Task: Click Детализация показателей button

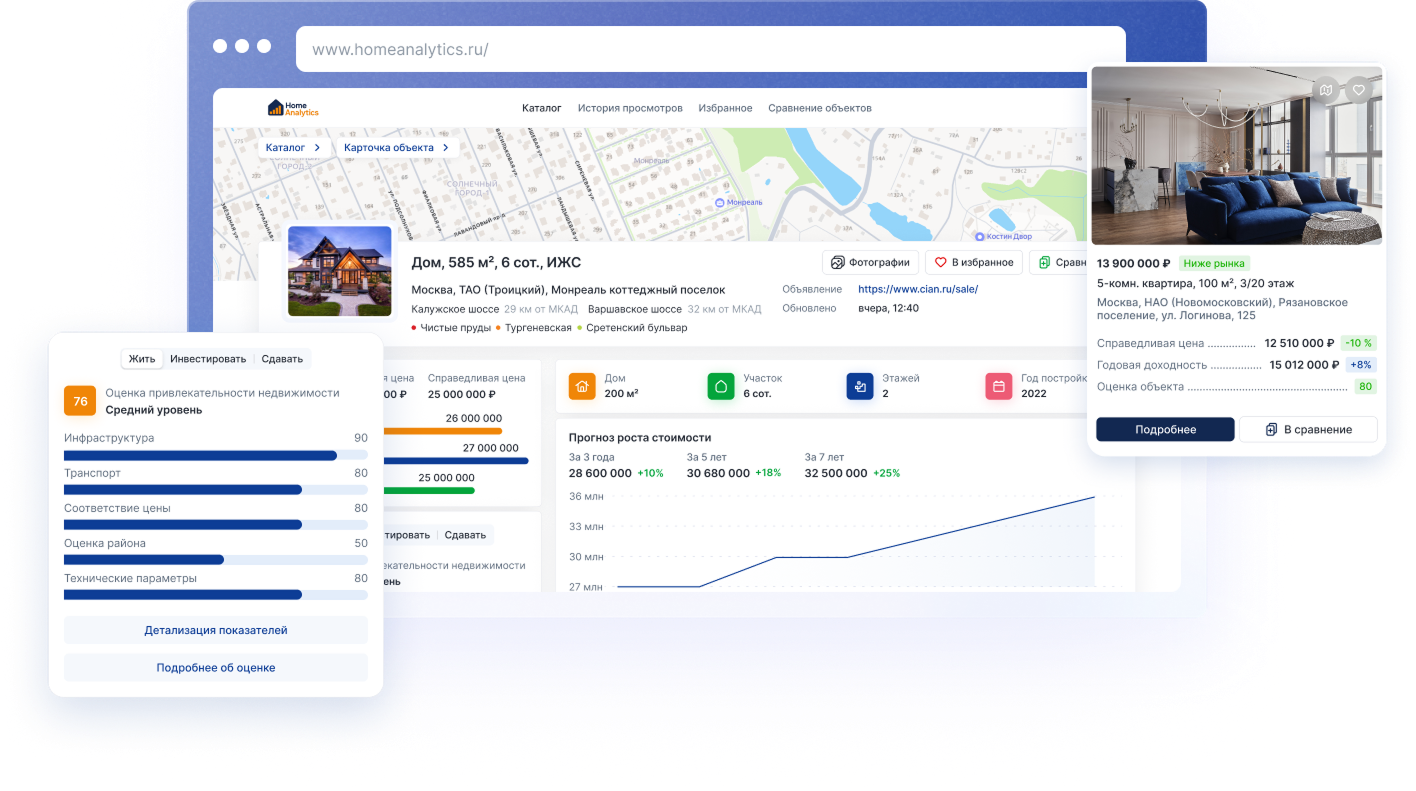Action: (216, 630)
